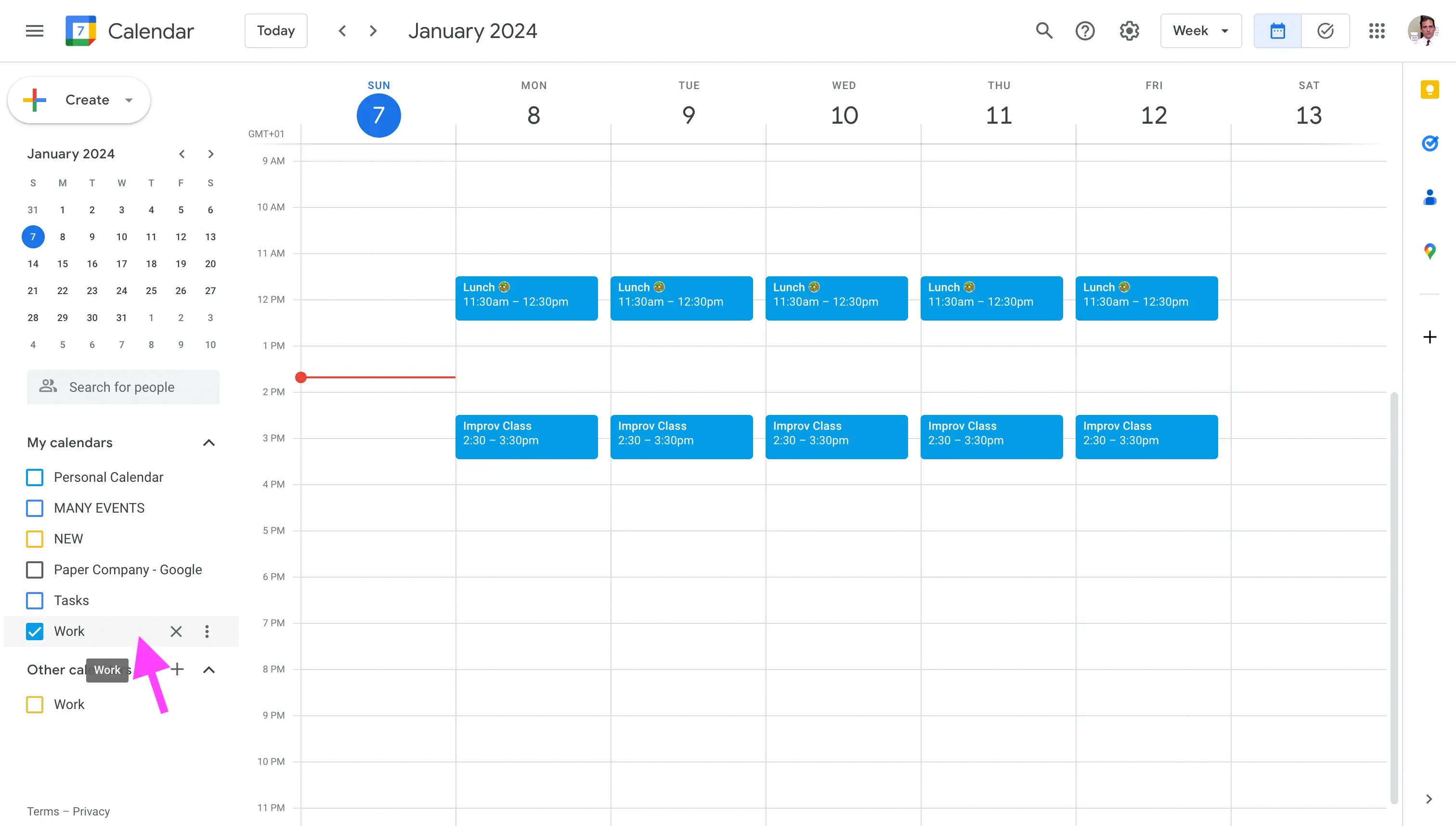Select NEW calendar yellow swatch

(x=35, y=539)
